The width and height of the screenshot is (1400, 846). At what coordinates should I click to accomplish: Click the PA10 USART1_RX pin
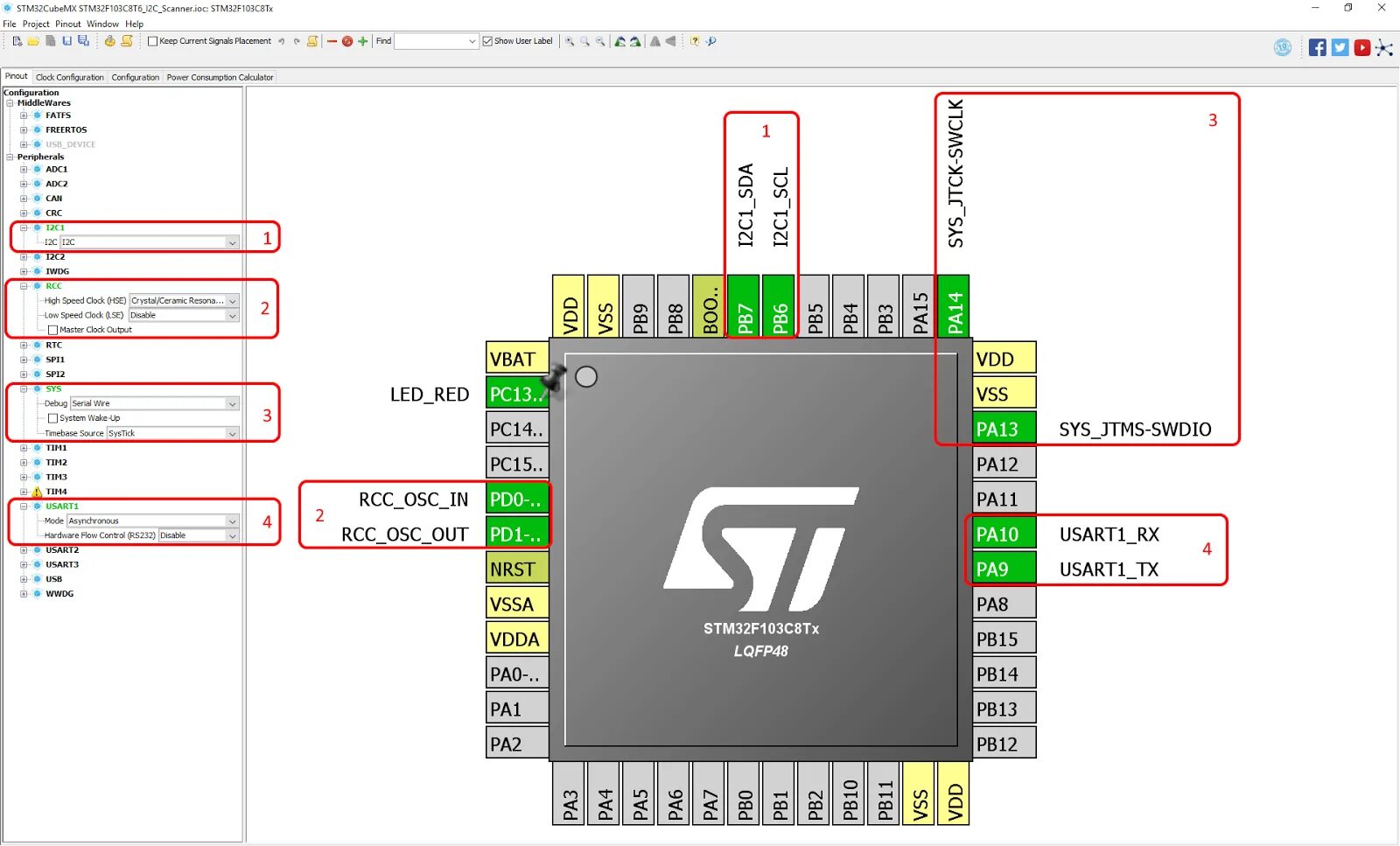pos(1004,534)
